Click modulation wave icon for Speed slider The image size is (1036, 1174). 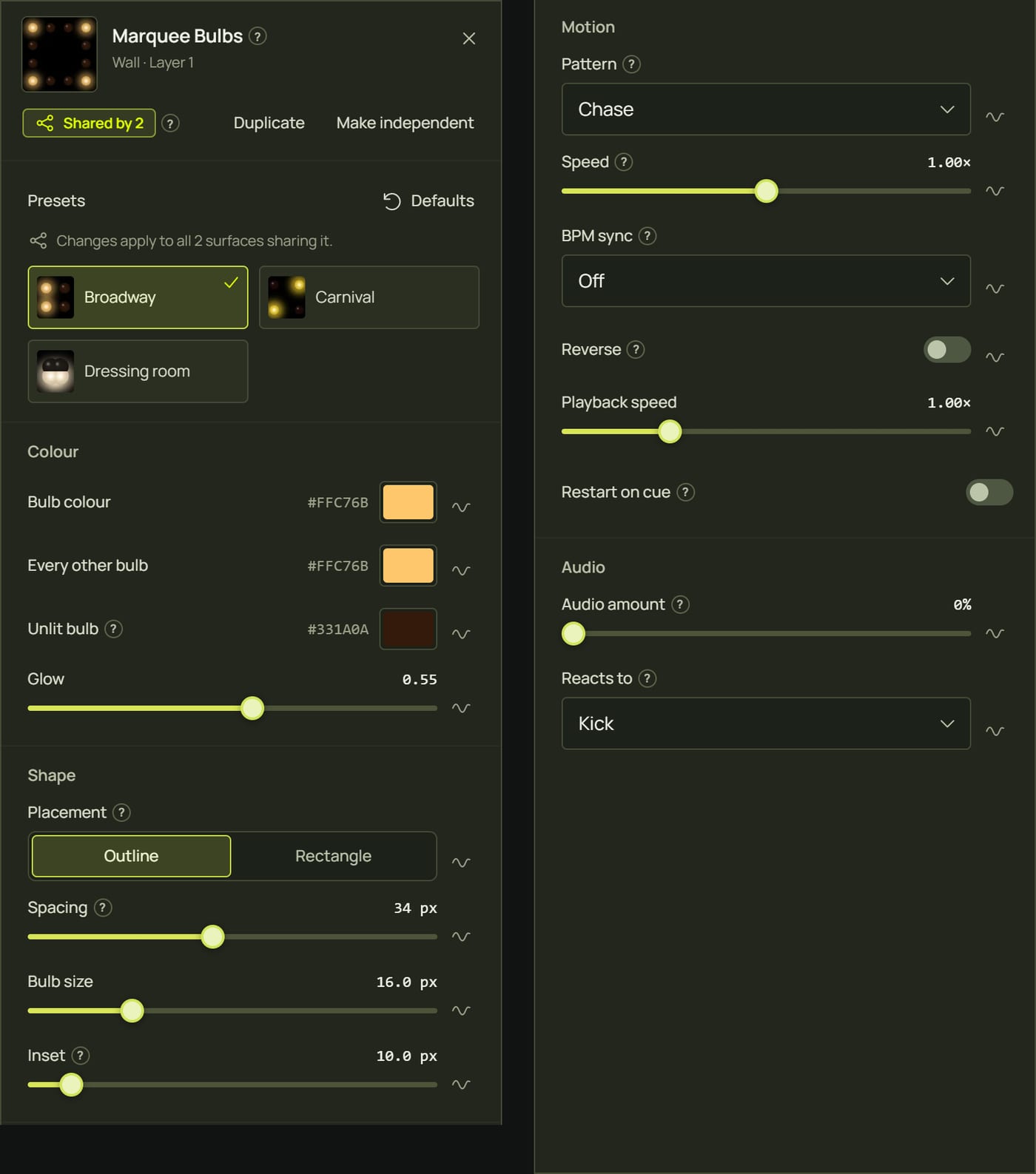pos(995,191)
